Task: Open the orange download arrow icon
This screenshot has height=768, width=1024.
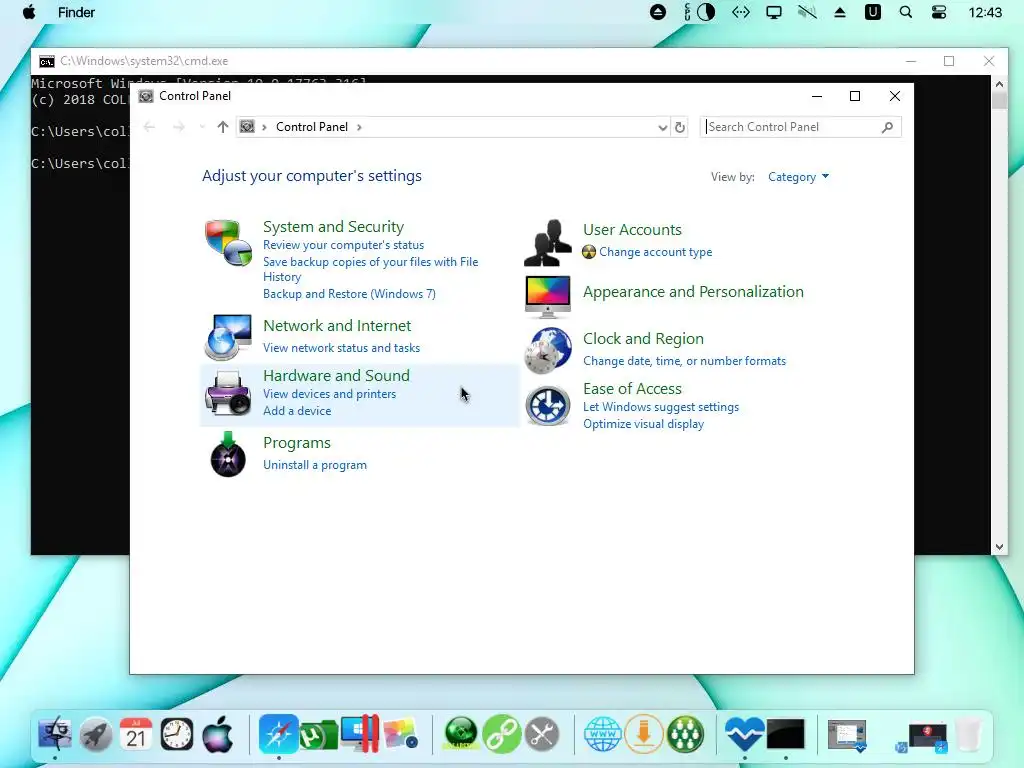Action: [x=644, y=734]
